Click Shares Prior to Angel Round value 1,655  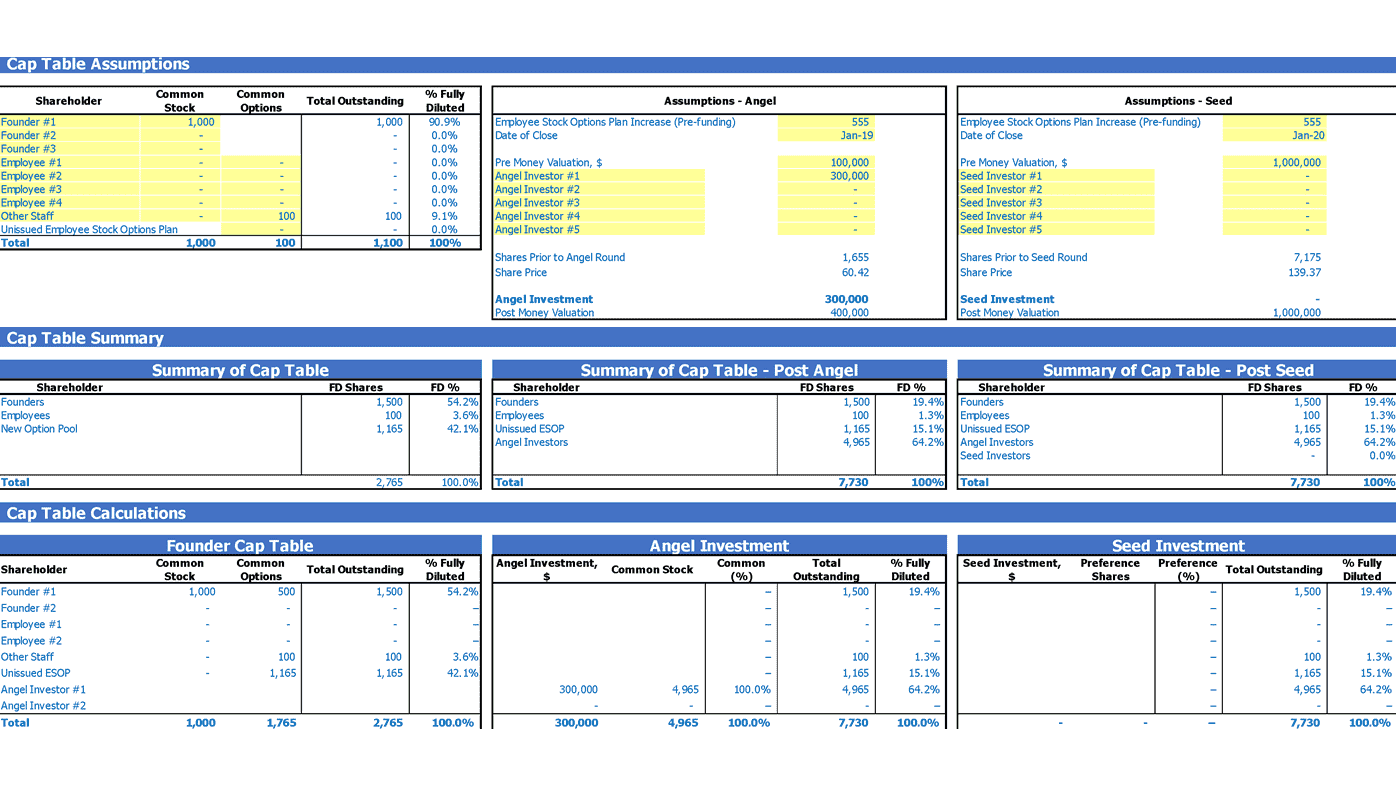[855, 257]
